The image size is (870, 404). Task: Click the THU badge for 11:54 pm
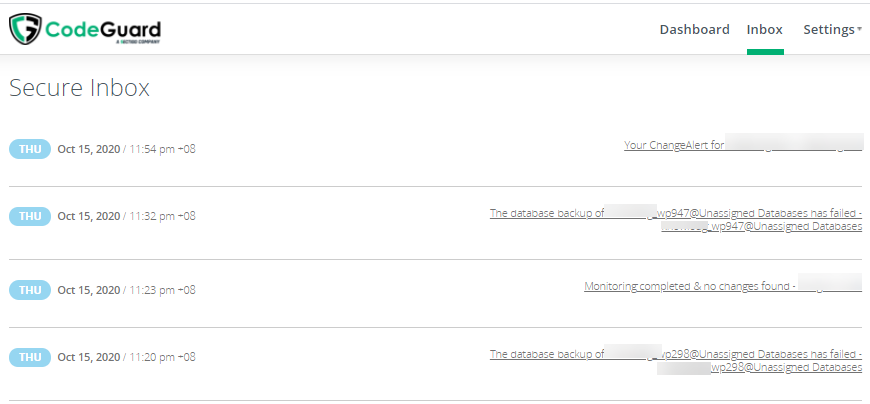click(x=30, y=149)
